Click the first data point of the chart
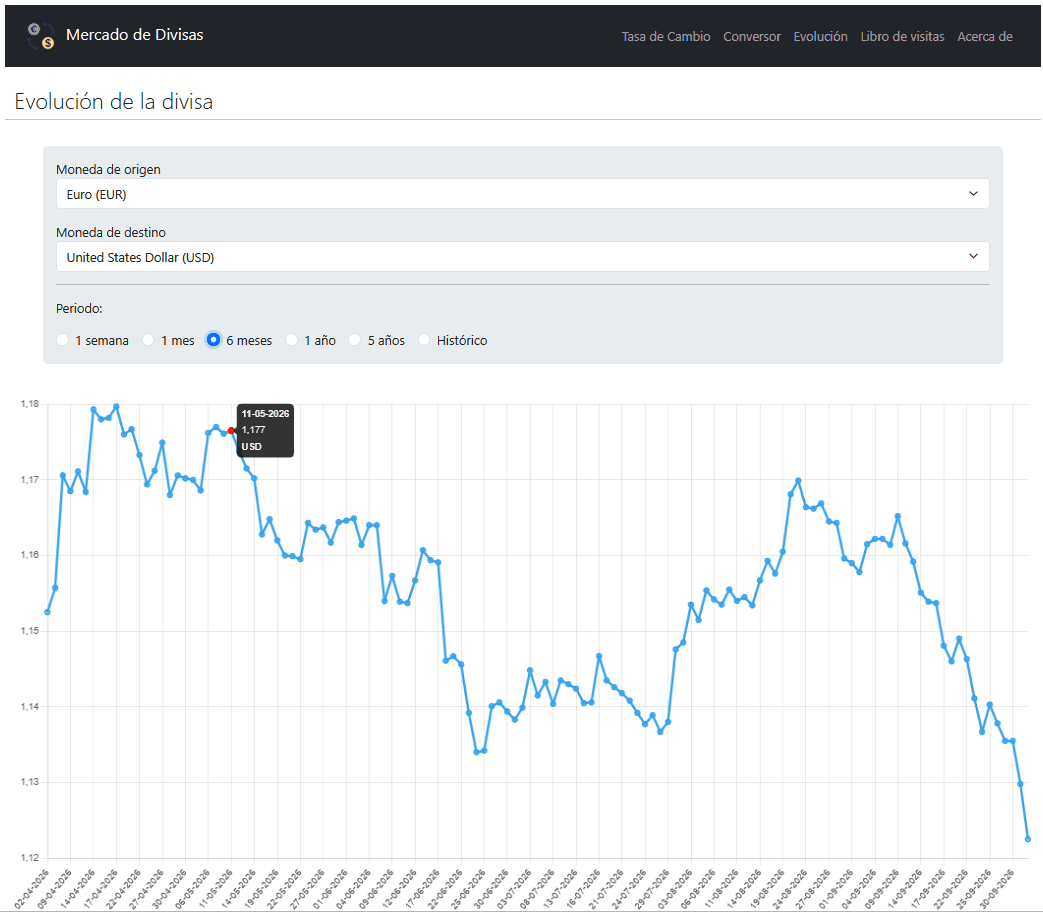1043x912 pixels. 47,612
